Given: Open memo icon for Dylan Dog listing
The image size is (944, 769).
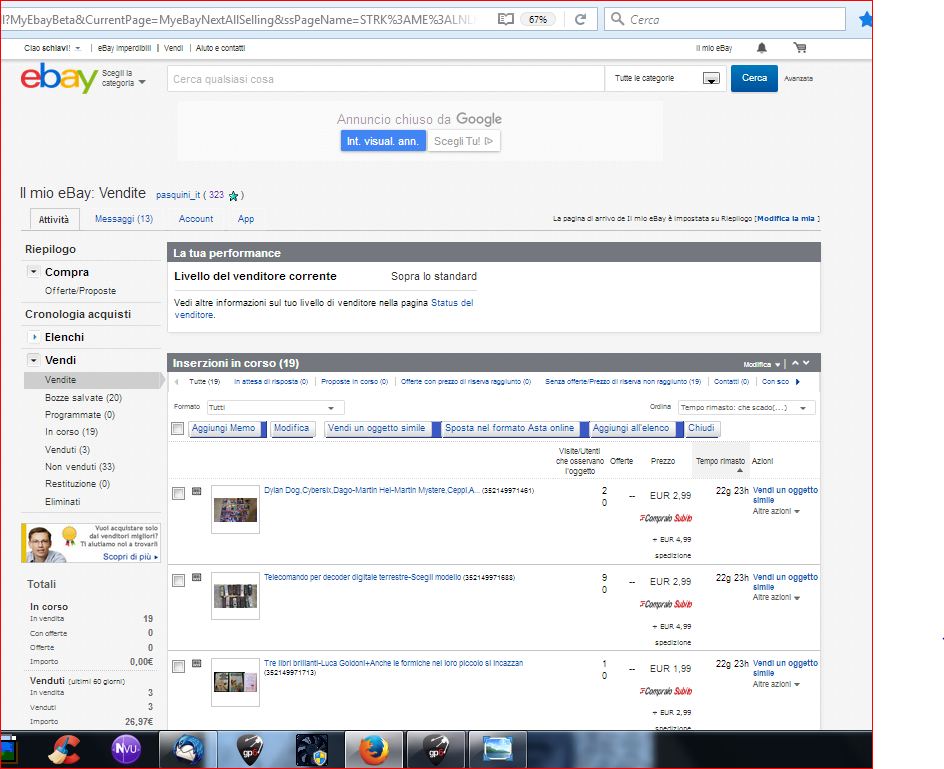Looking at the screenshot, I should pyautogui.click(x=196, y=491).
